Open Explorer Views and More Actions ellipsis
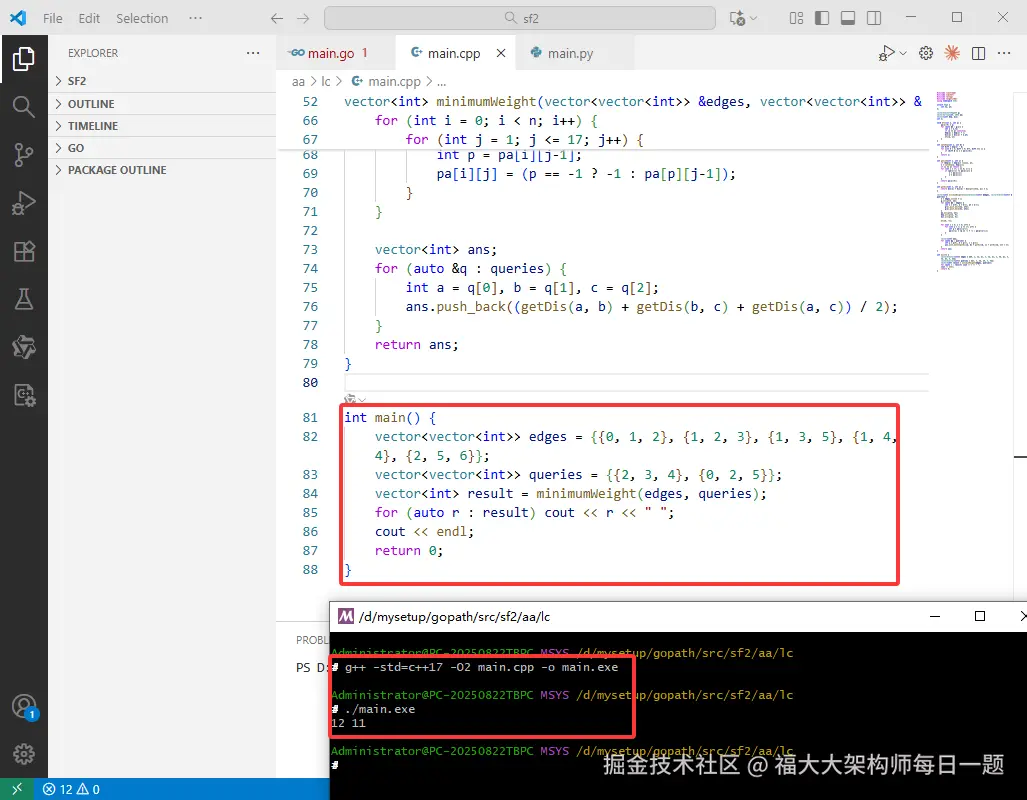The height and width of the screenshot is (800, 1027). click(253, 53)
